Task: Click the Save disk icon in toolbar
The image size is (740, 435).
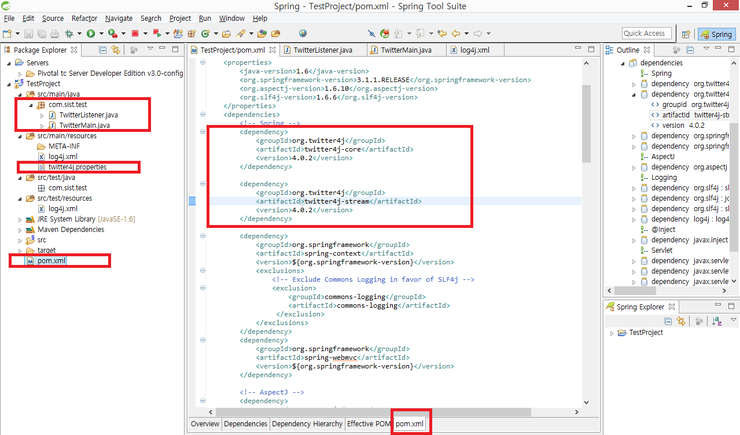Action: [27, 33]
